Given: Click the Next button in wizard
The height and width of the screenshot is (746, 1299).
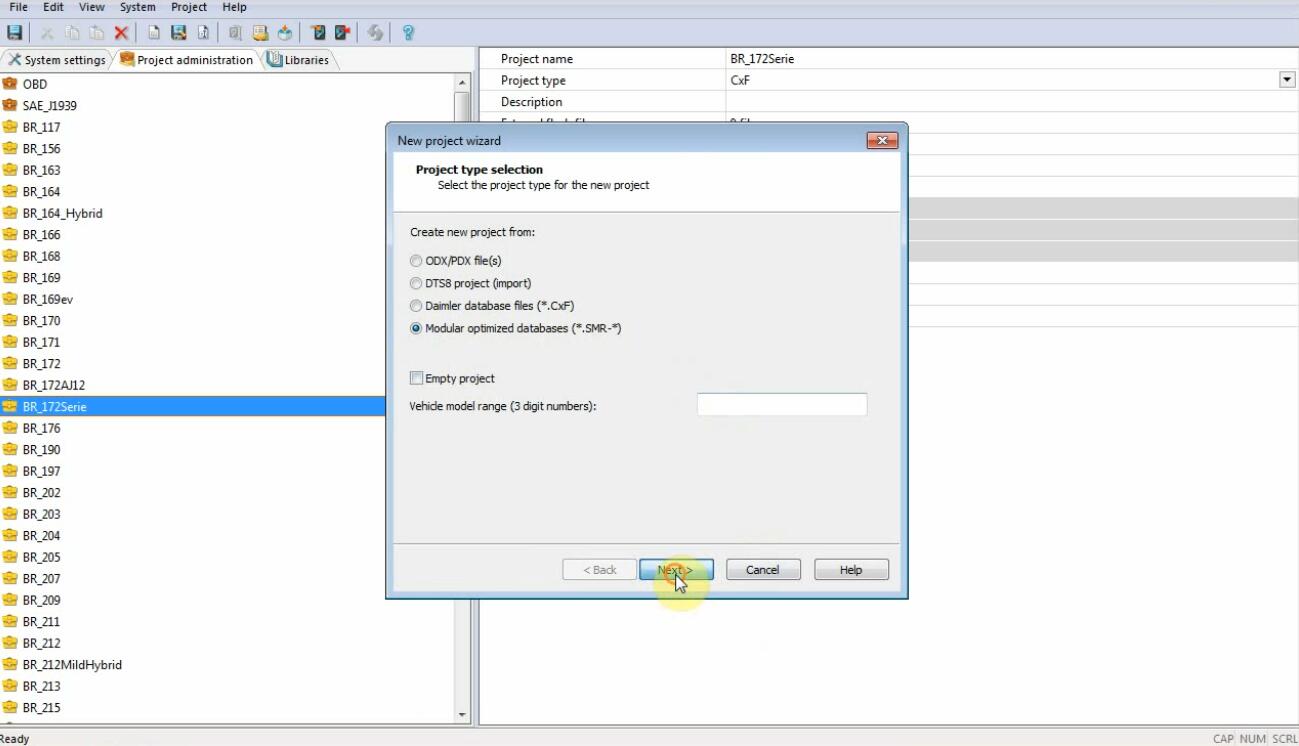Looking at the screenshot, I should [x=676, y=570].
